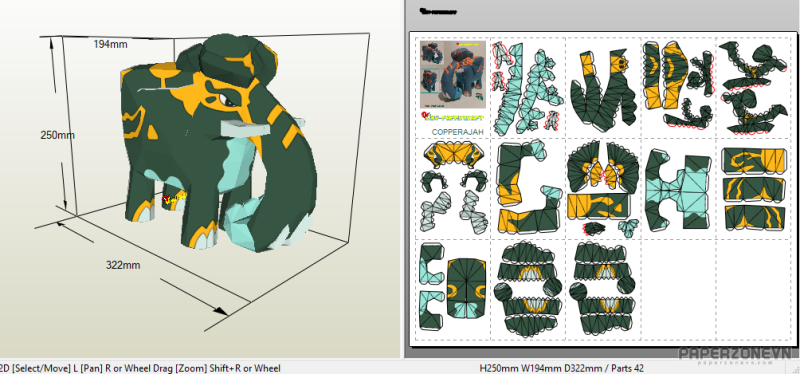The height and width of the screenshot is (374, 800).
Task: Select the yellow rectangular piece with green markings
Action: 599,206
